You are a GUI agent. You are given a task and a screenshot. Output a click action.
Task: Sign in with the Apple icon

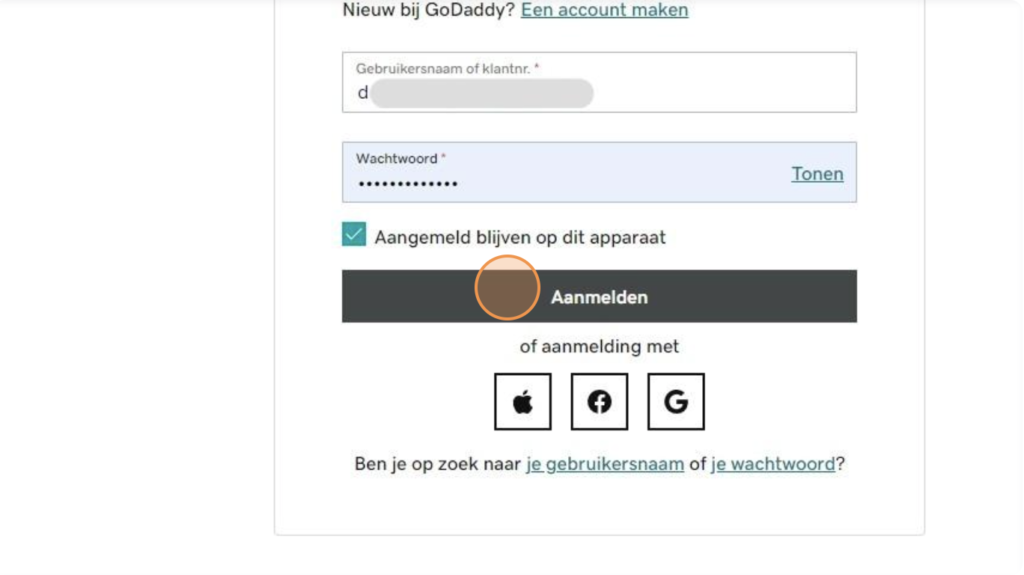522,401
